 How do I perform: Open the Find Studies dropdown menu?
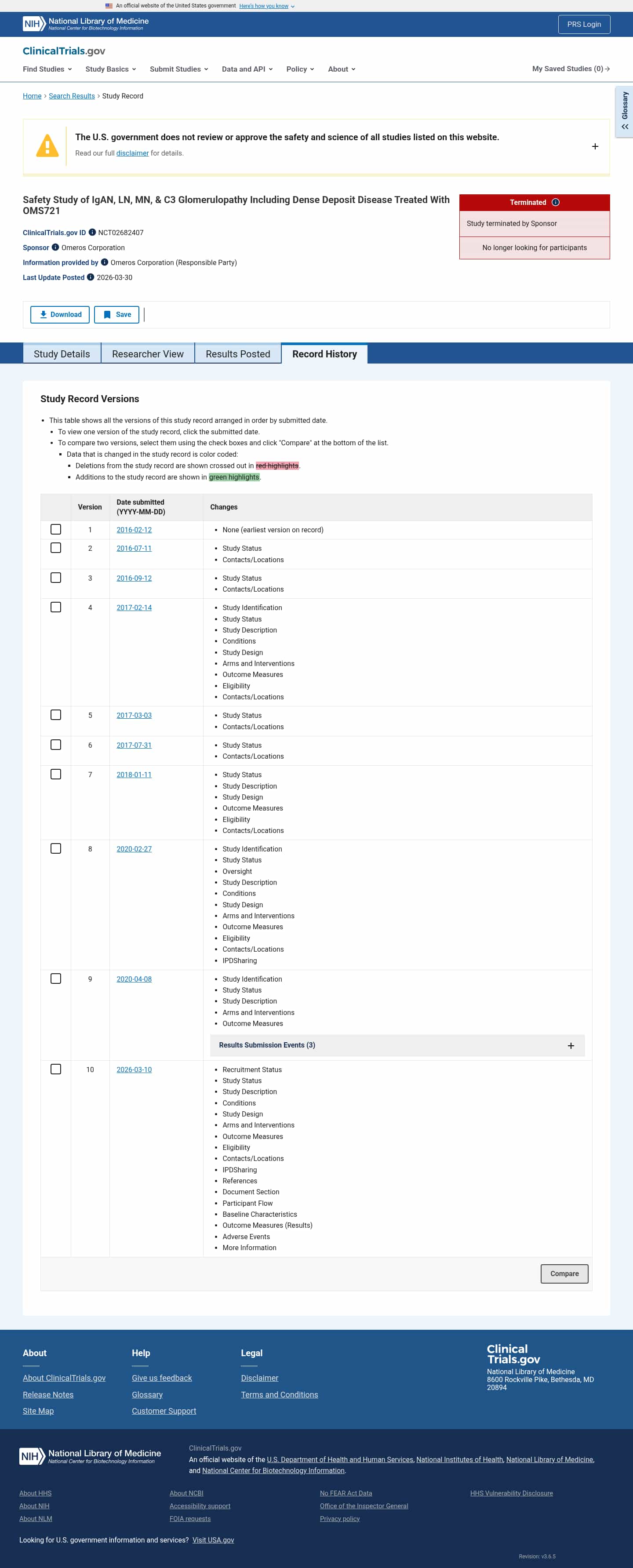(x=47, y=69)
